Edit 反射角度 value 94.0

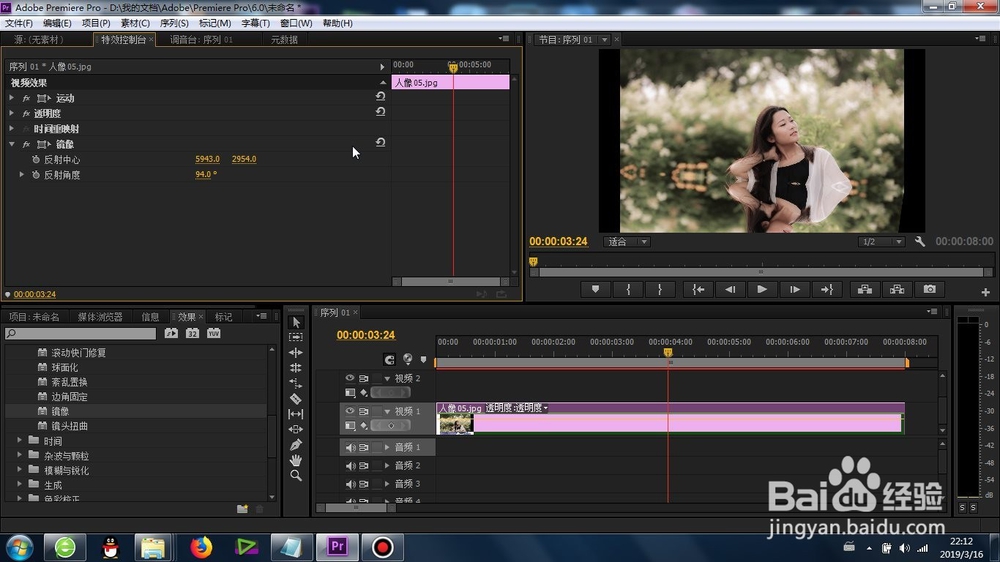[x=205, y=174]
